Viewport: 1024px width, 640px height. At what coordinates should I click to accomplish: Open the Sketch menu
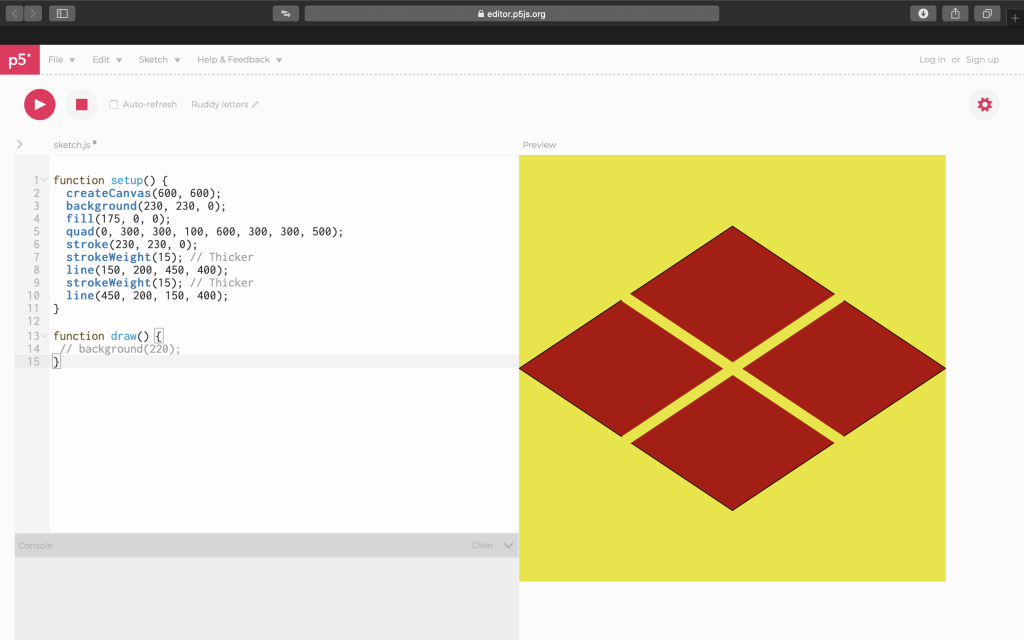point(159,59)
